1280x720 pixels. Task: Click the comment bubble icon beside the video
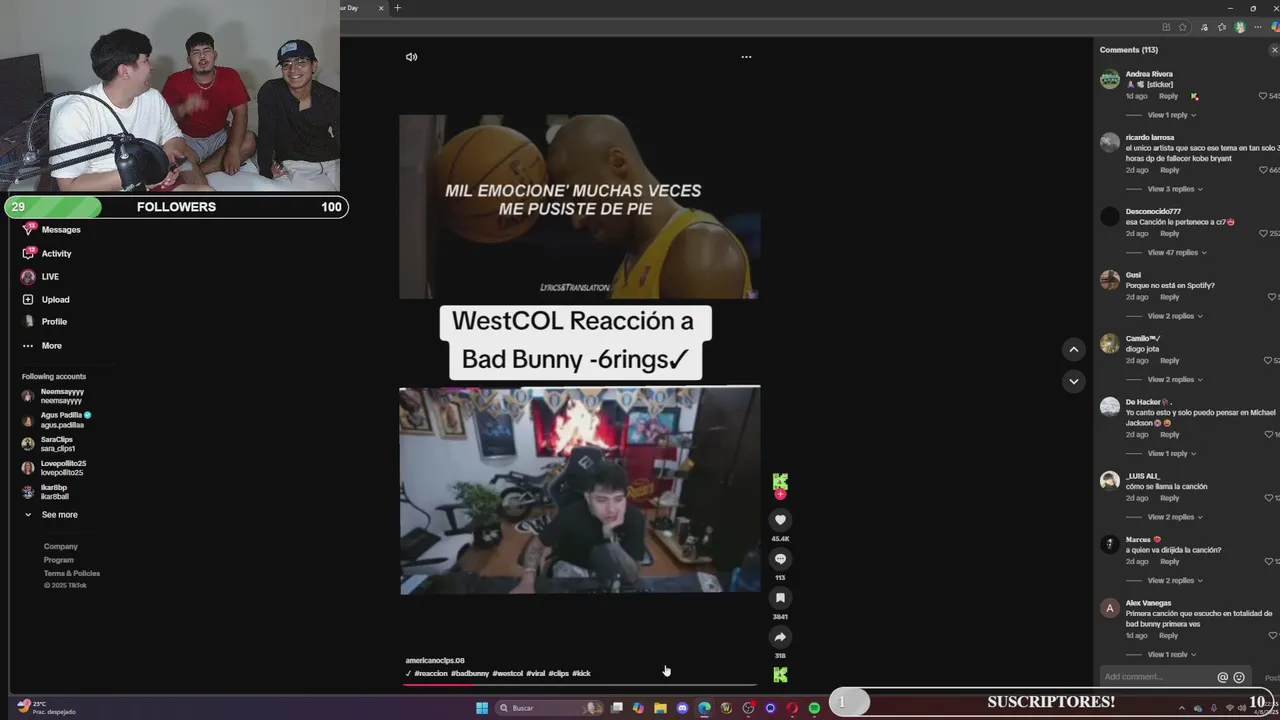pyautogui.click(x=780, y=559)
